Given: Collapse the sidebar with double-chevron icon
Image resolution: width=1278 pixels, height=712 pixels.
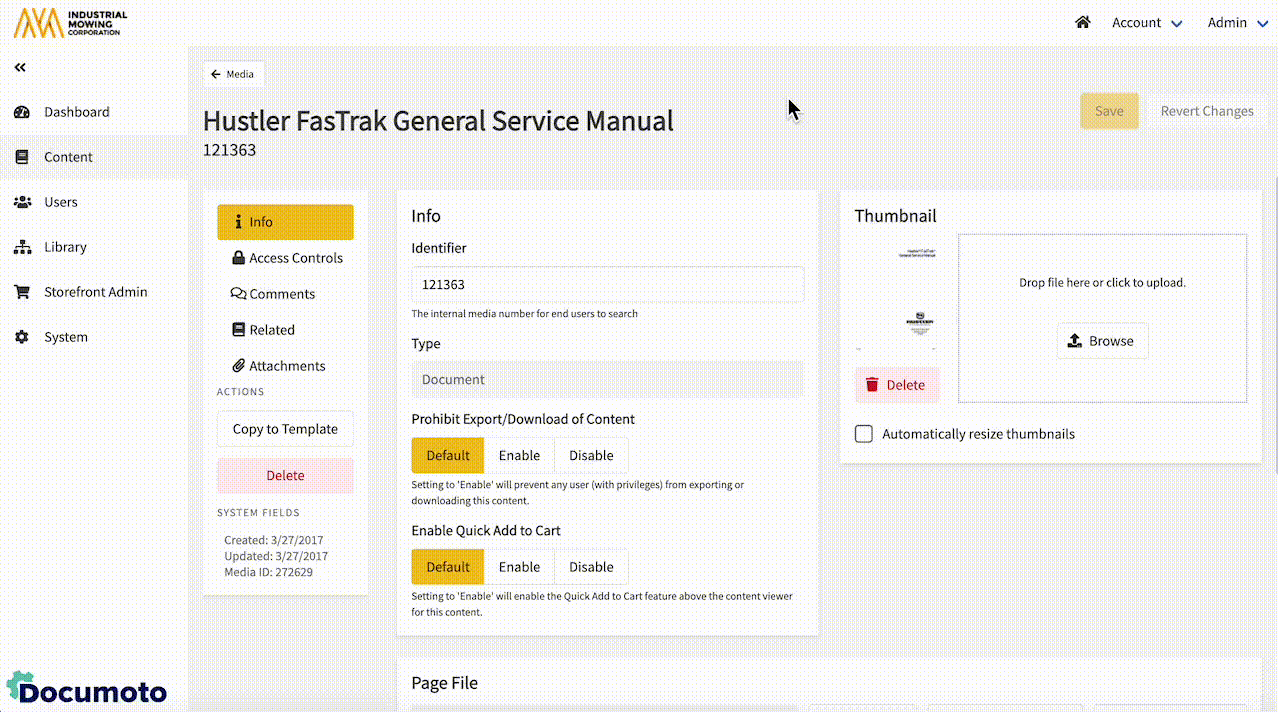Looking at the screenshot, I should point(20,67).
